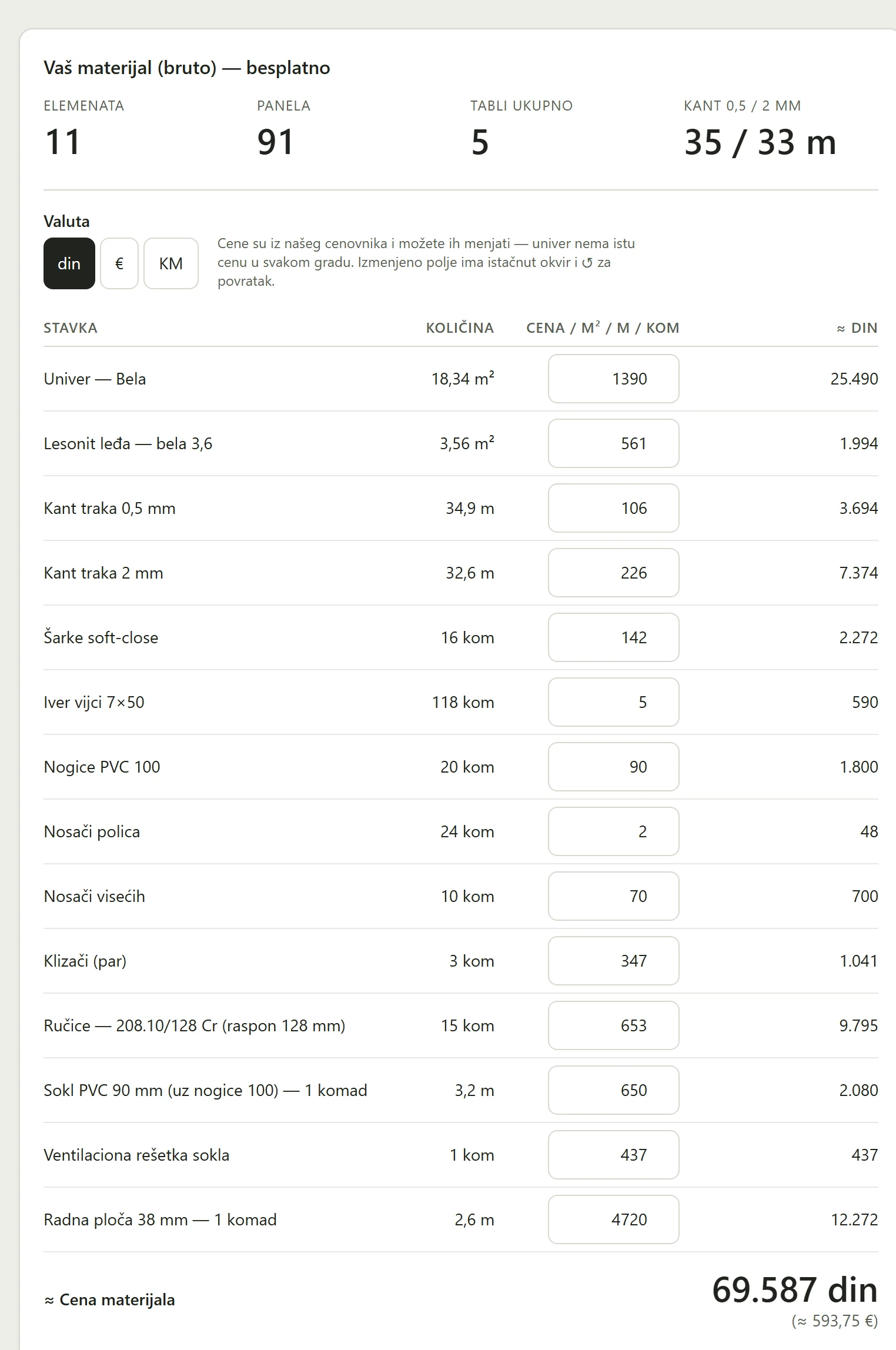Edit Sokl PVC 90 mm price field

coord(614,1090)
